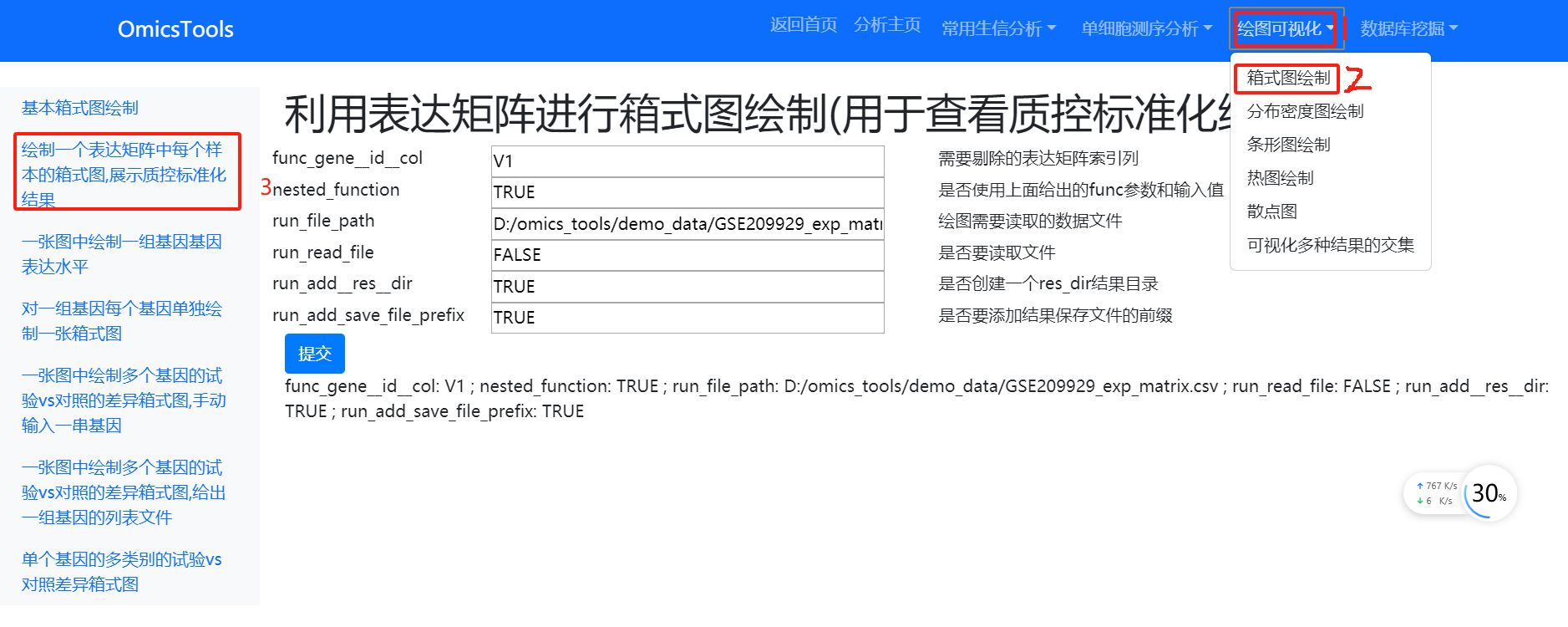This screenshot has width=1568, height=627.
Task: Click the func_gene__id__col input field
Action: (688, 161)
